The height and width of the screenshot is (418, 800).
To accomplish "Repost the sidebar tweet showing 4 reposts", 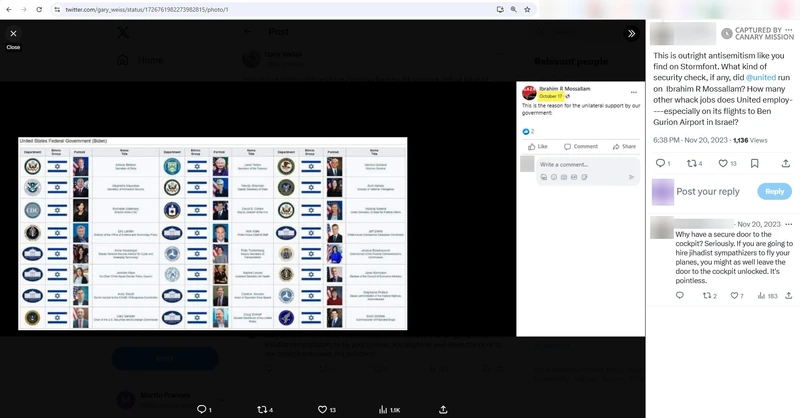I will (694, 163).
